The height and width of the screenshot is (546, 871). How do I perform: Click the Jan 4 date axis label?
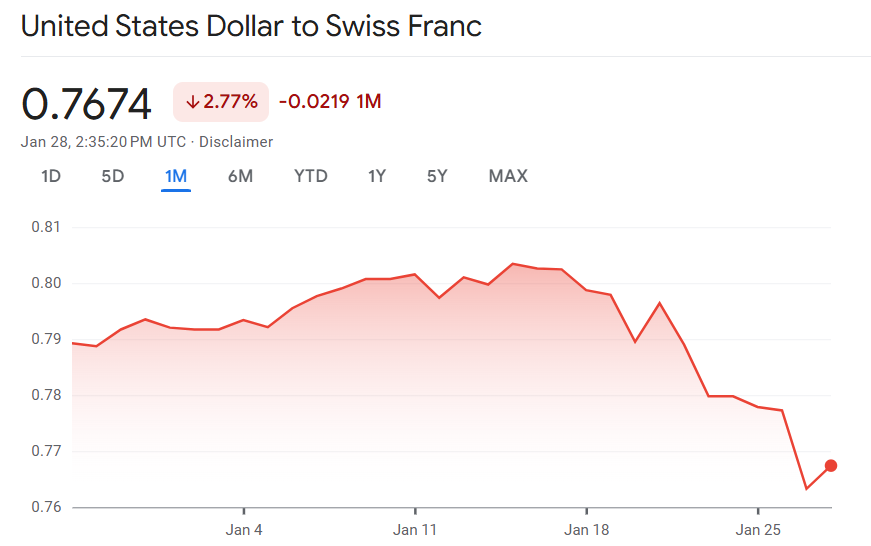click(x=244, y=528)
